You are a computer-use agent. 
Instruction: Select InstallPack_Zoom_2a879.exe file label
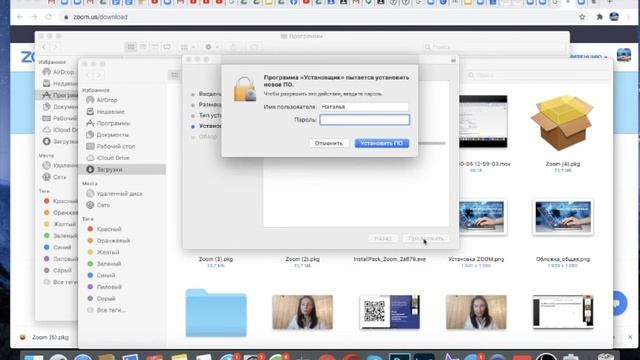pos(389,259)
